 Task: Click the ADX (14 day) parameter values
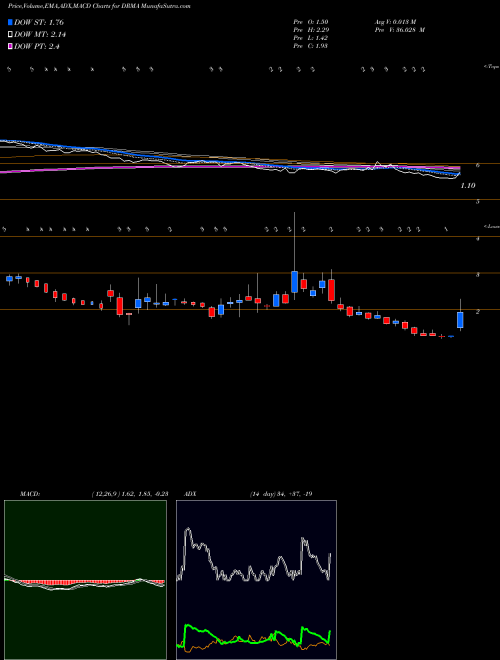coord(281,494)
